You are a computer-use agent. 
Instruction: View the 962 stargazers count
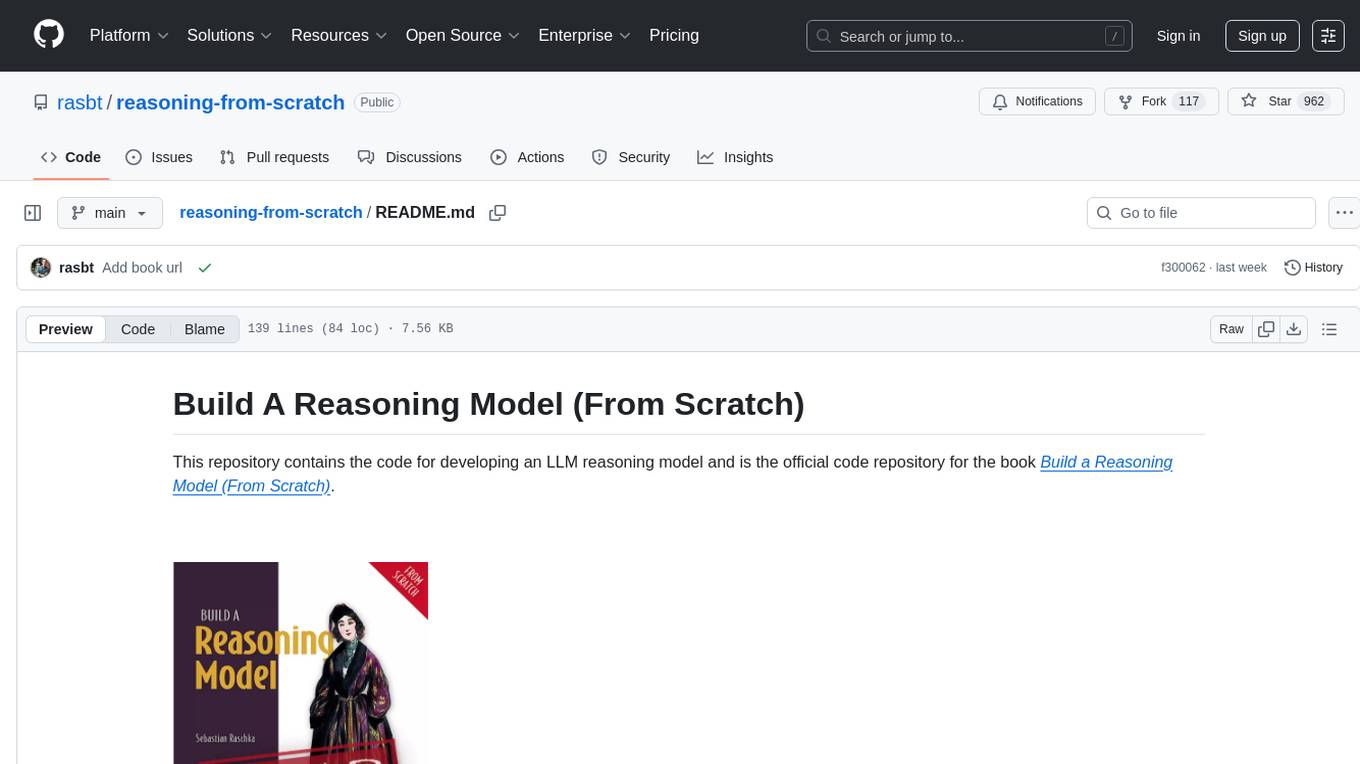1314,102
